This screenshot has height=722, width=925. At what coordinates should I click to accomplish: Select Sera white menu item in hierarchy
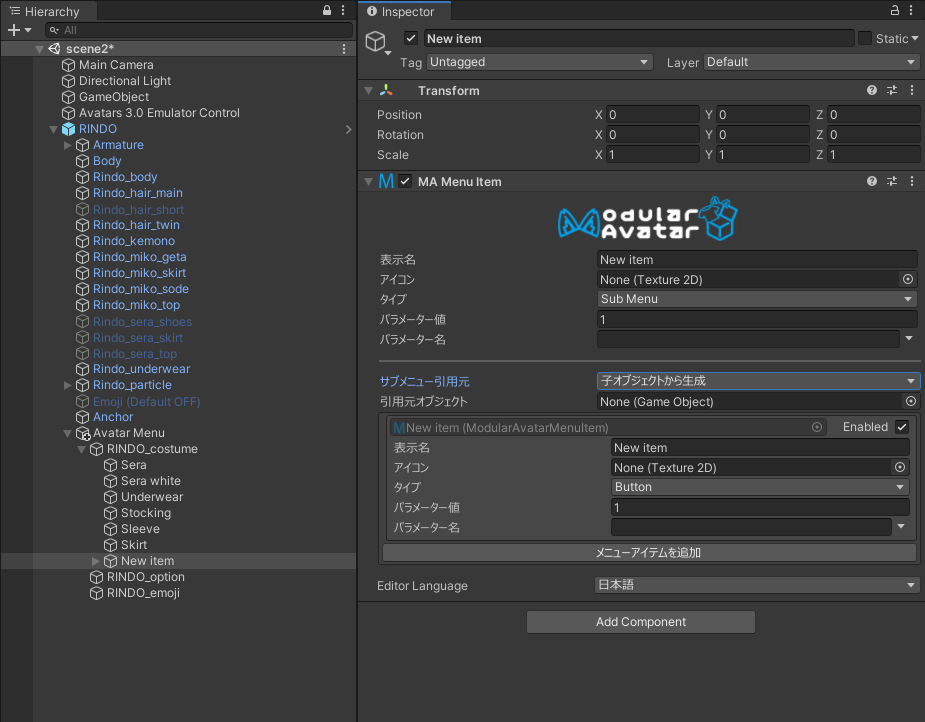[x=150, y=481]
